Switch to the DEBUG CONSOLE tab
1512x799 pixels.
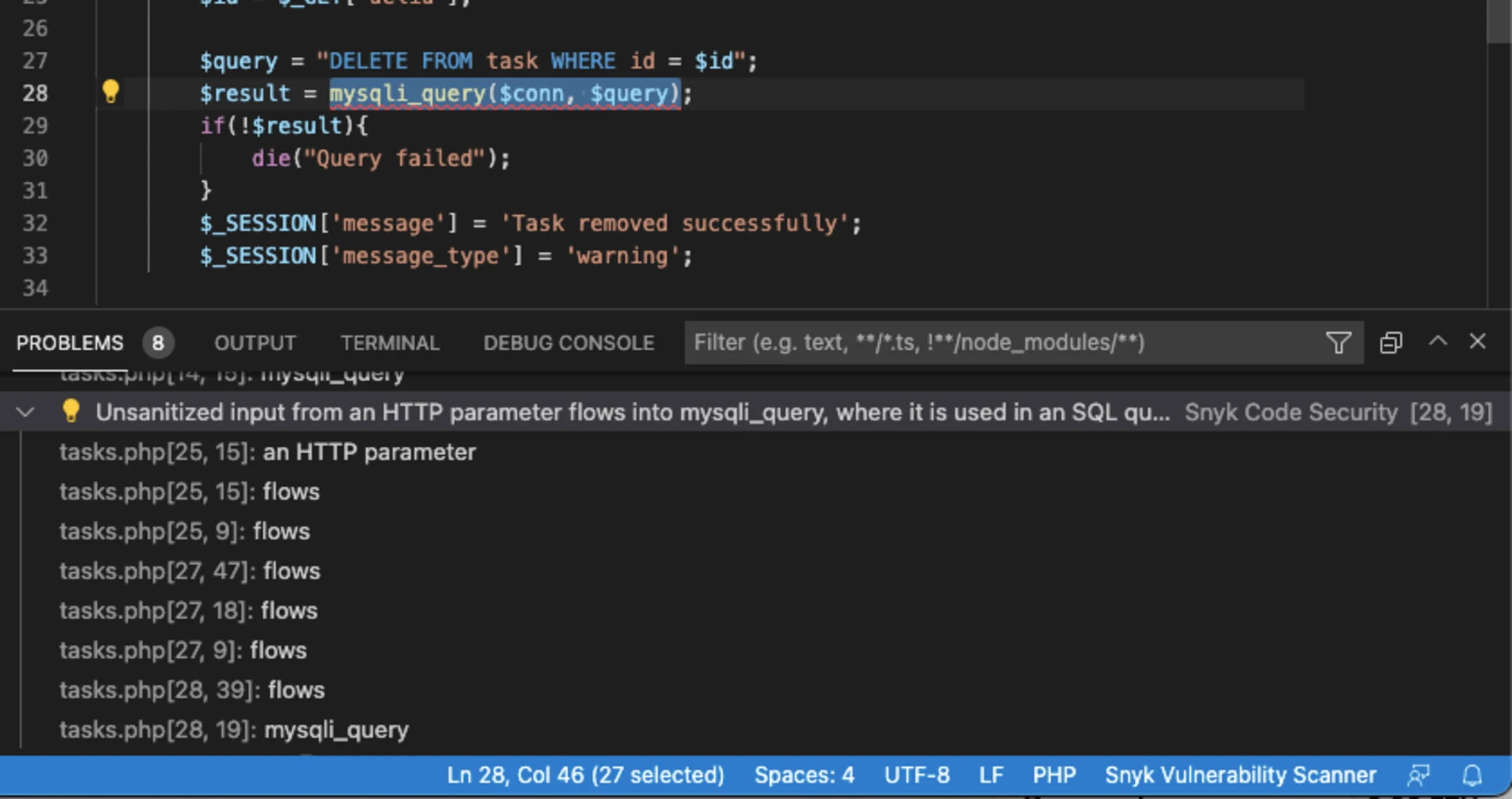[568, 342]
